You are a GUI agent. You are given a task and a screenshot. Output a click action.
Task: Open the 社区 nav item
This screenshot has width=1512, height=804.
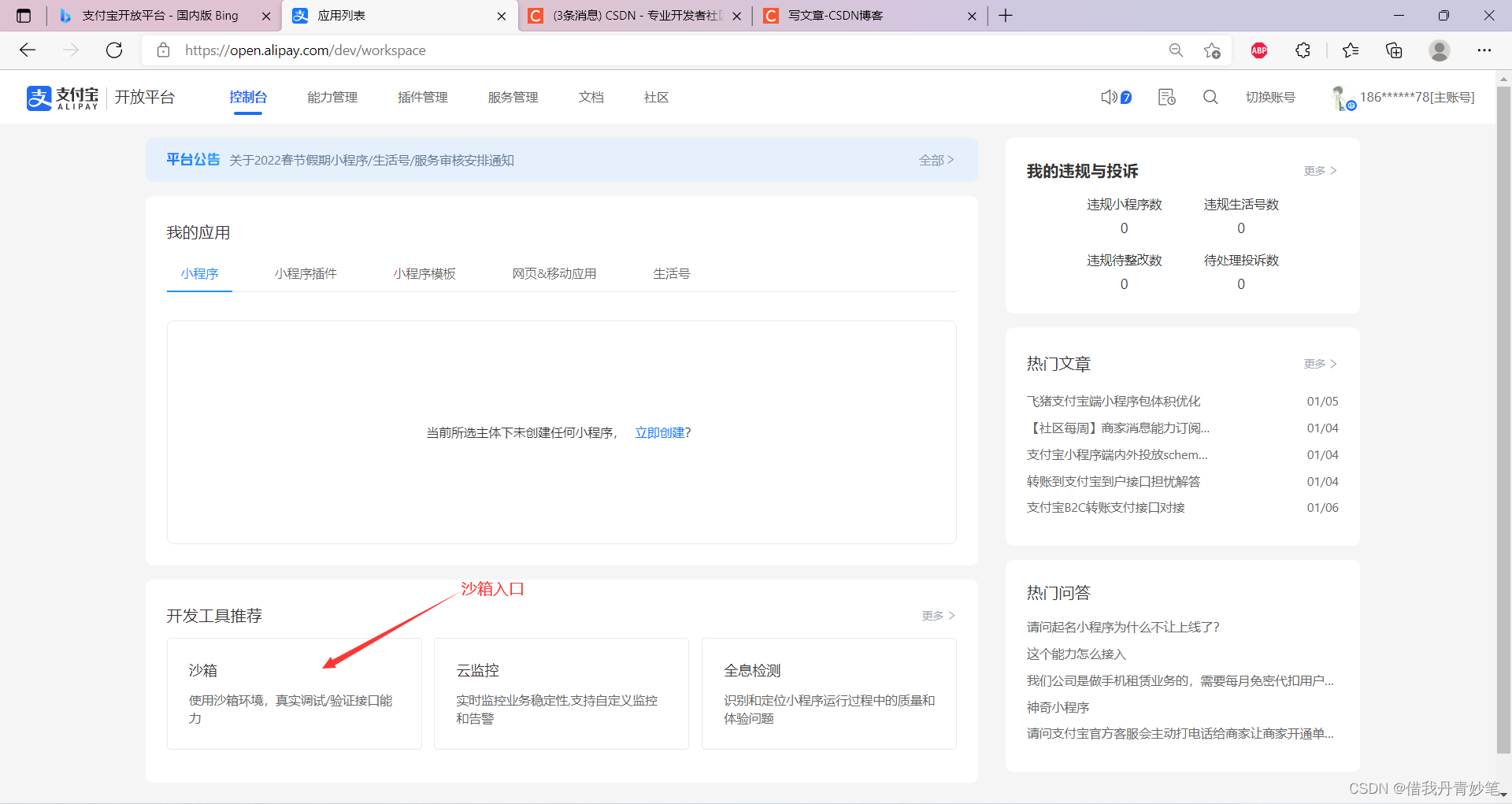pos(657,97)
